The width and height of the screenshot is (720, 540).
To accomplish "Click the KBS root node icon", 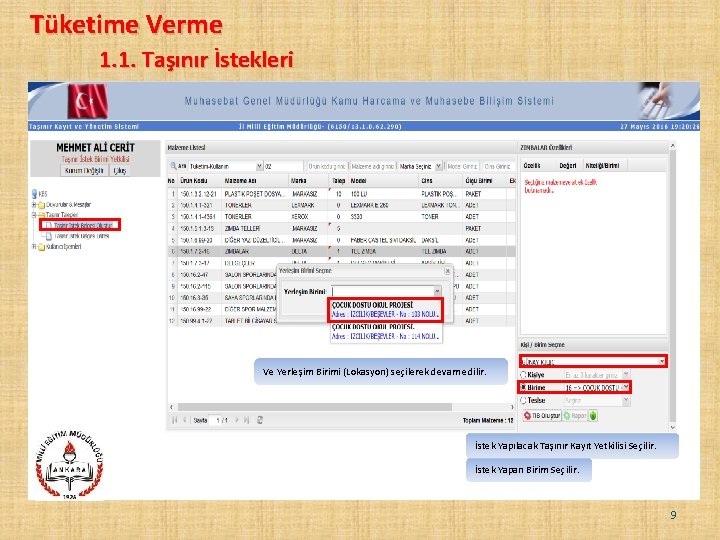I will 34,194.
